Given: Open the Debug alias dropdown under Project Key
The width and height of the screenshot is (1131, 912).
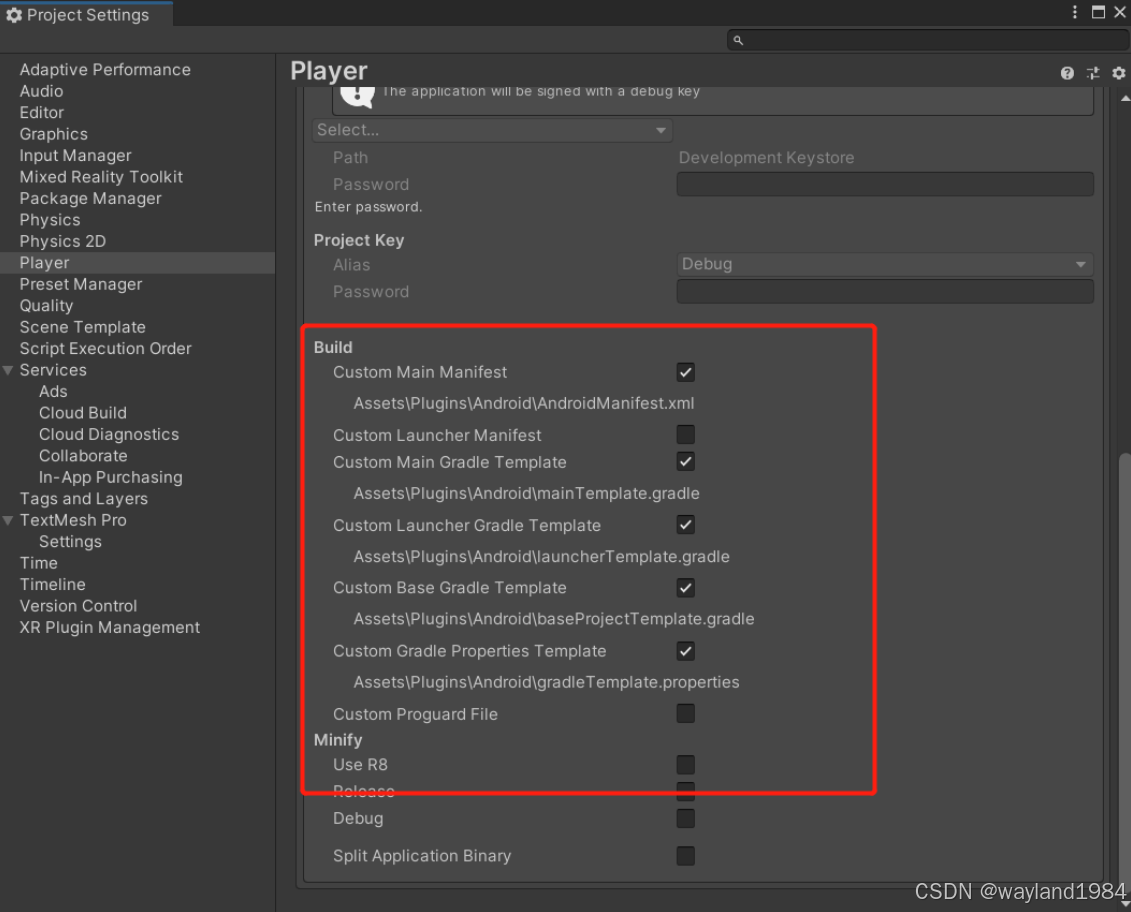Looking at the screenshot, I should (x=884, y=264).
